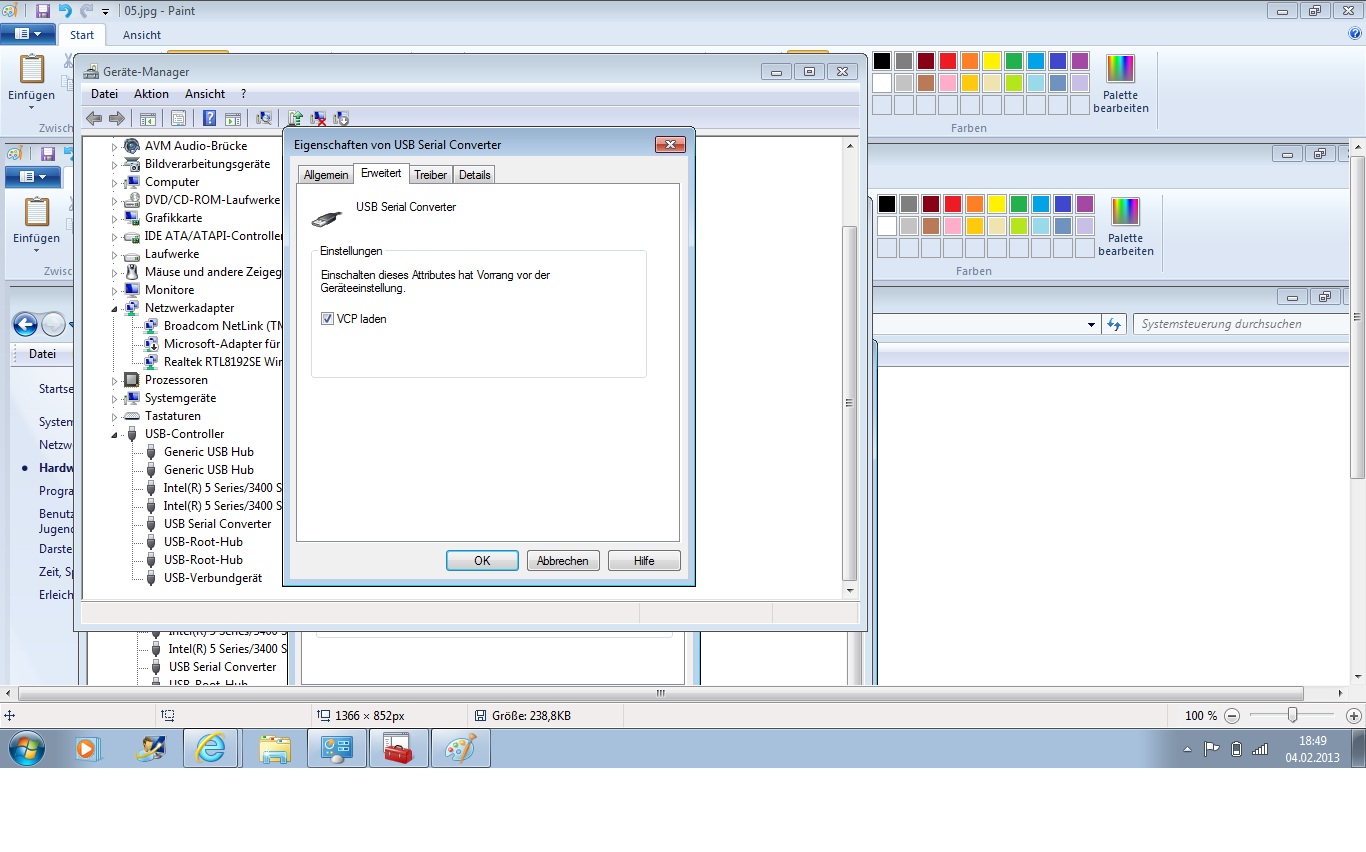1366x852 pixels.
Task: Click zoom out minus button in Paint
Action: coord(1232,716)
